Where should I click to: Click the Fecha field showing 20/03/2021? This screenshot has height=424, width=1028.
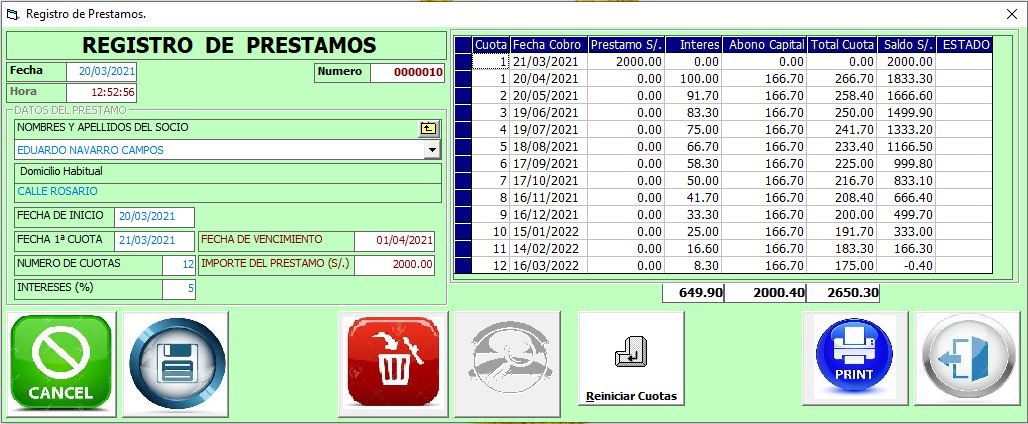[101, 72]
